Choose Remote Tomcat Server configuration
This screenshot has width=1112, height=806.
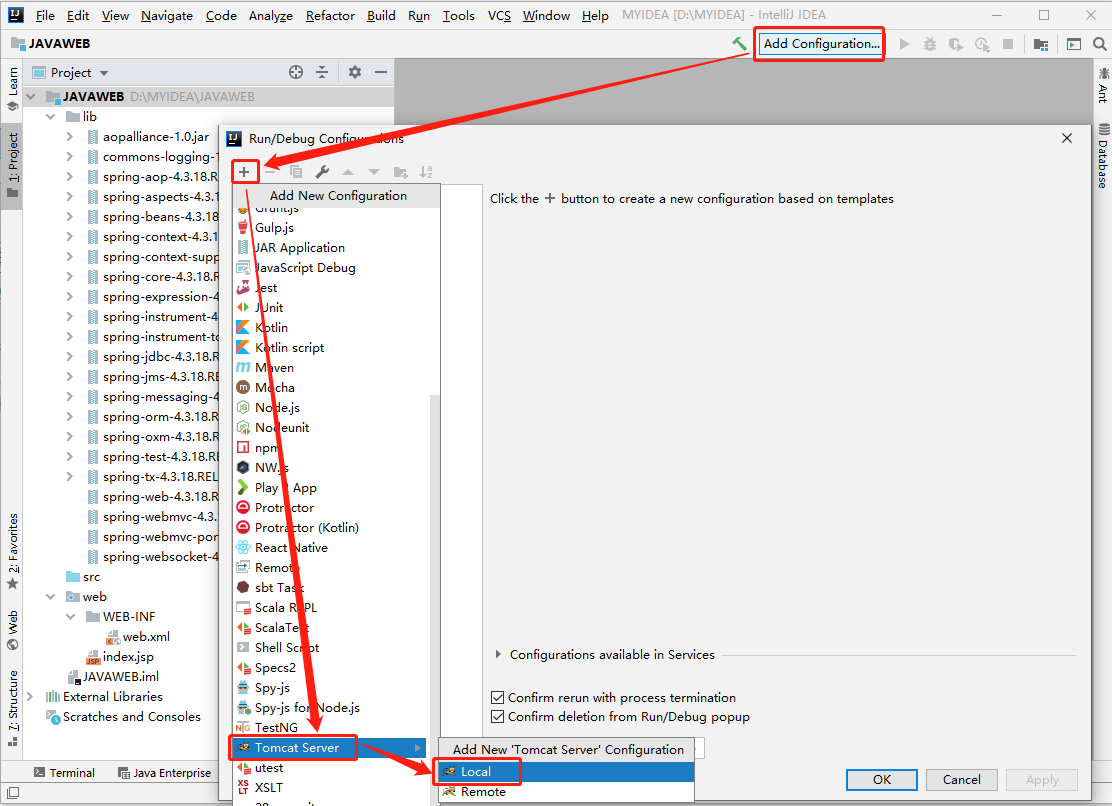coord(566,792)
